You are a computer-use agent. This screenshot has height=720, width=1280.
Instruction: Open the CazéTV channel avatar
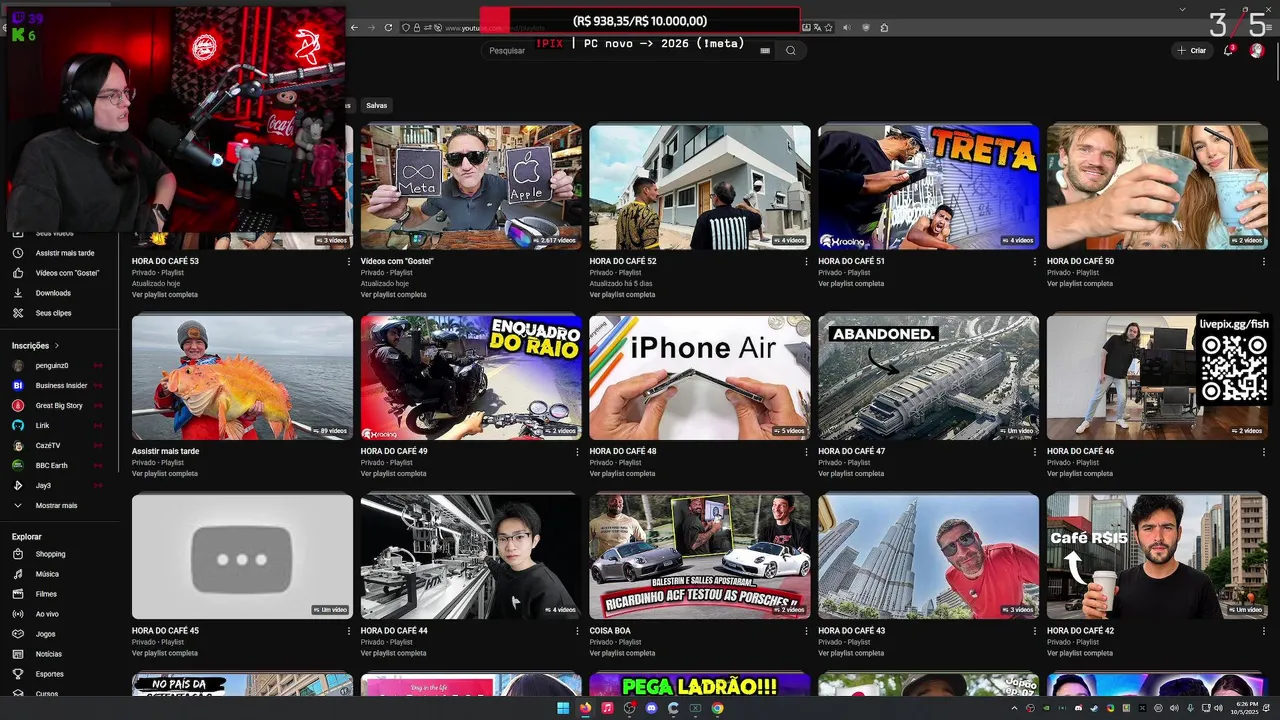click(17, 445)
